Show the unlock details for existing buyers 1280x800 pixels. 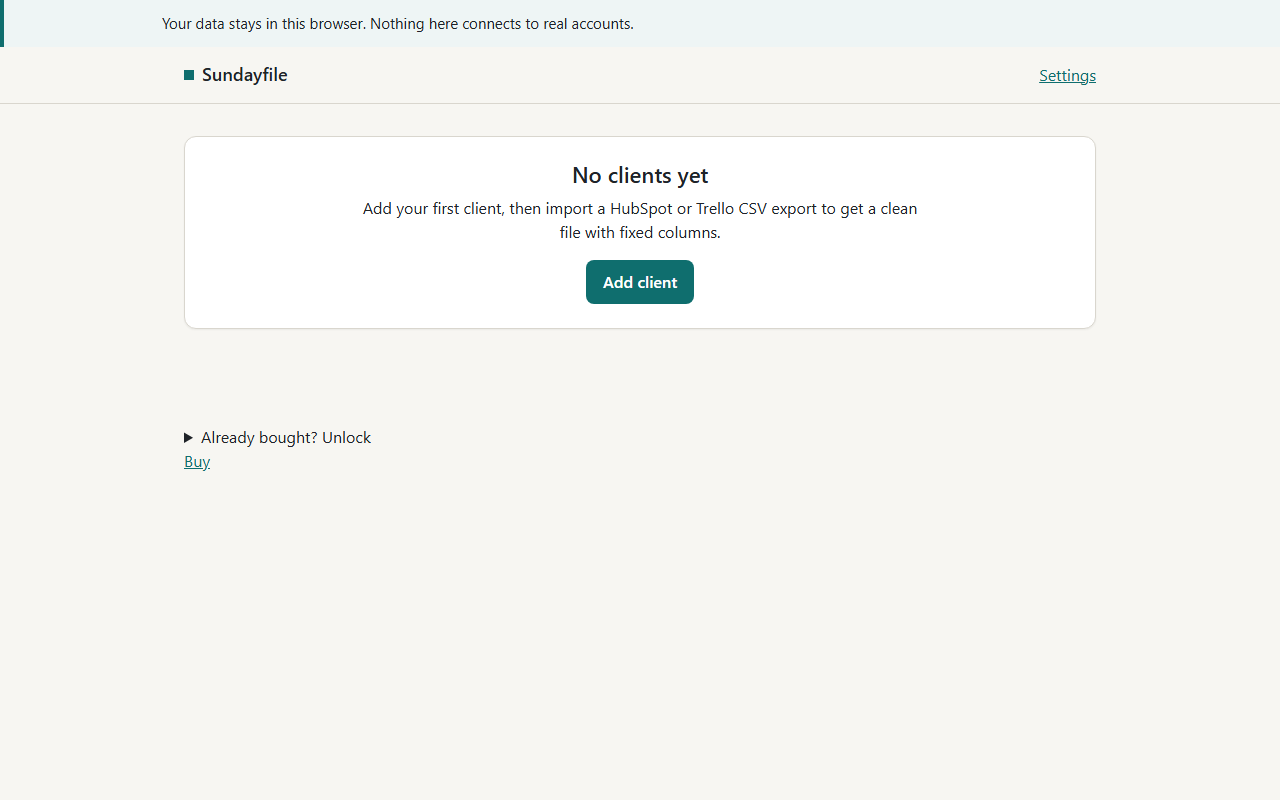(x=278, y=437)
